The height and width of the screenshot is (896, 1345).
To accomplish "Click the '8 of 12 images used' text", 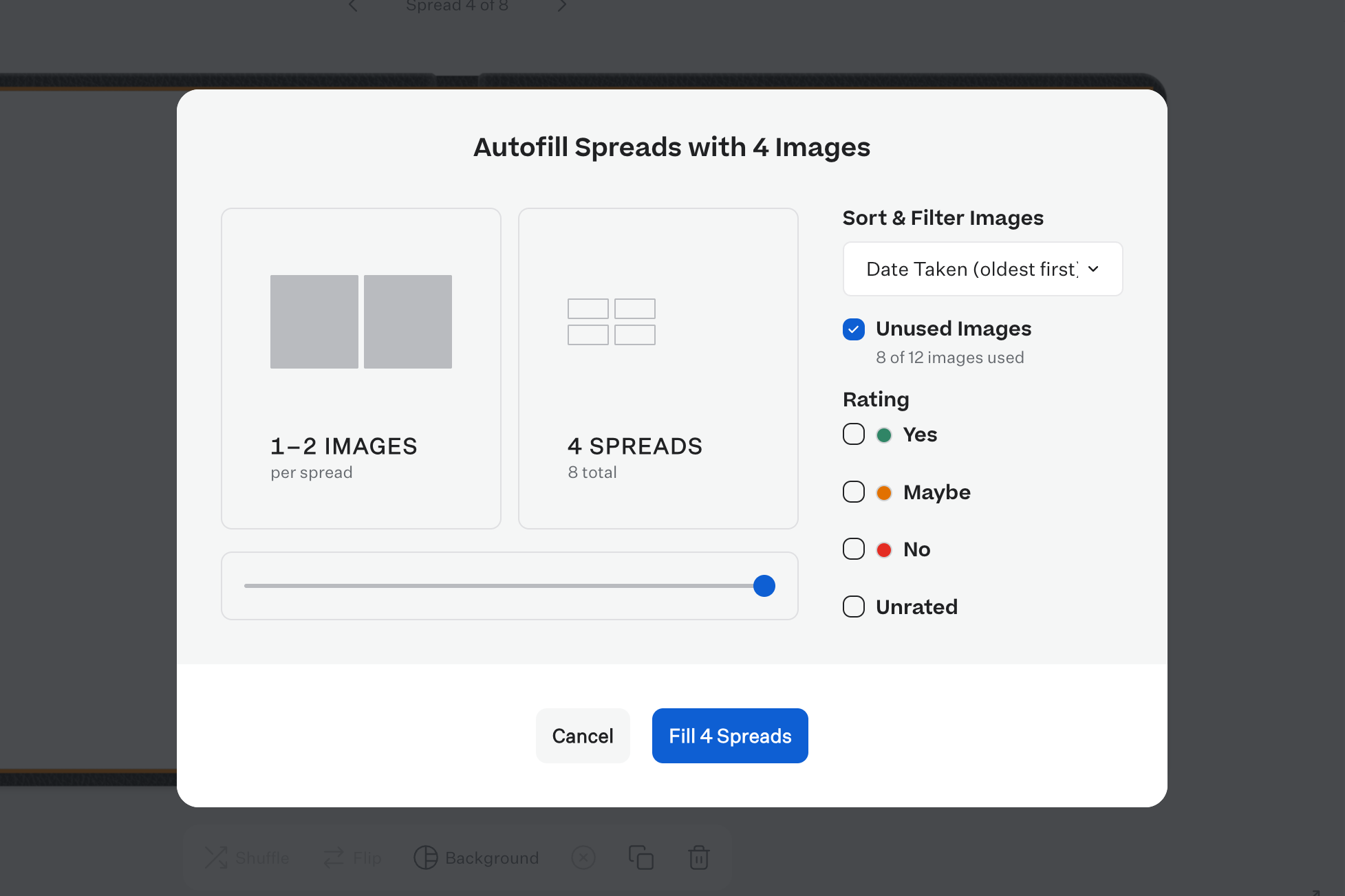I will point(949,358).
